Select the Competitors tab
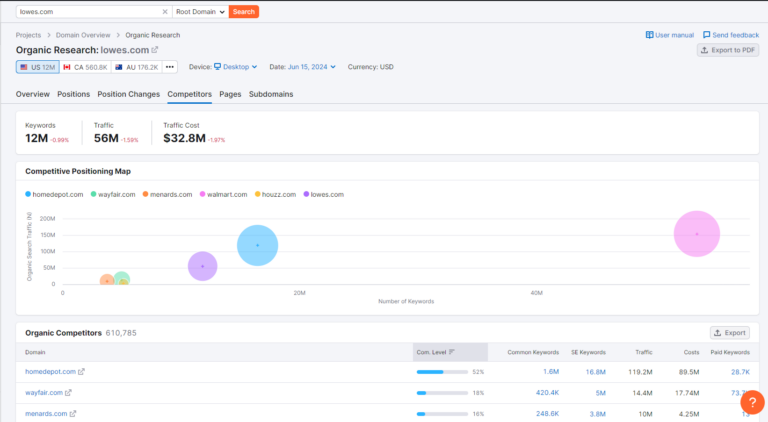The height and width of the screenshot is (422, 768). pyautogui.click(x=190, y=94)
